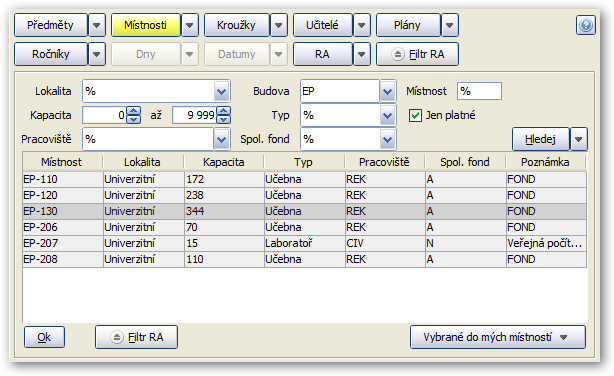Screen dimensions: 614x376
Task: Click into the Místnost filter field
Action: 479,91
